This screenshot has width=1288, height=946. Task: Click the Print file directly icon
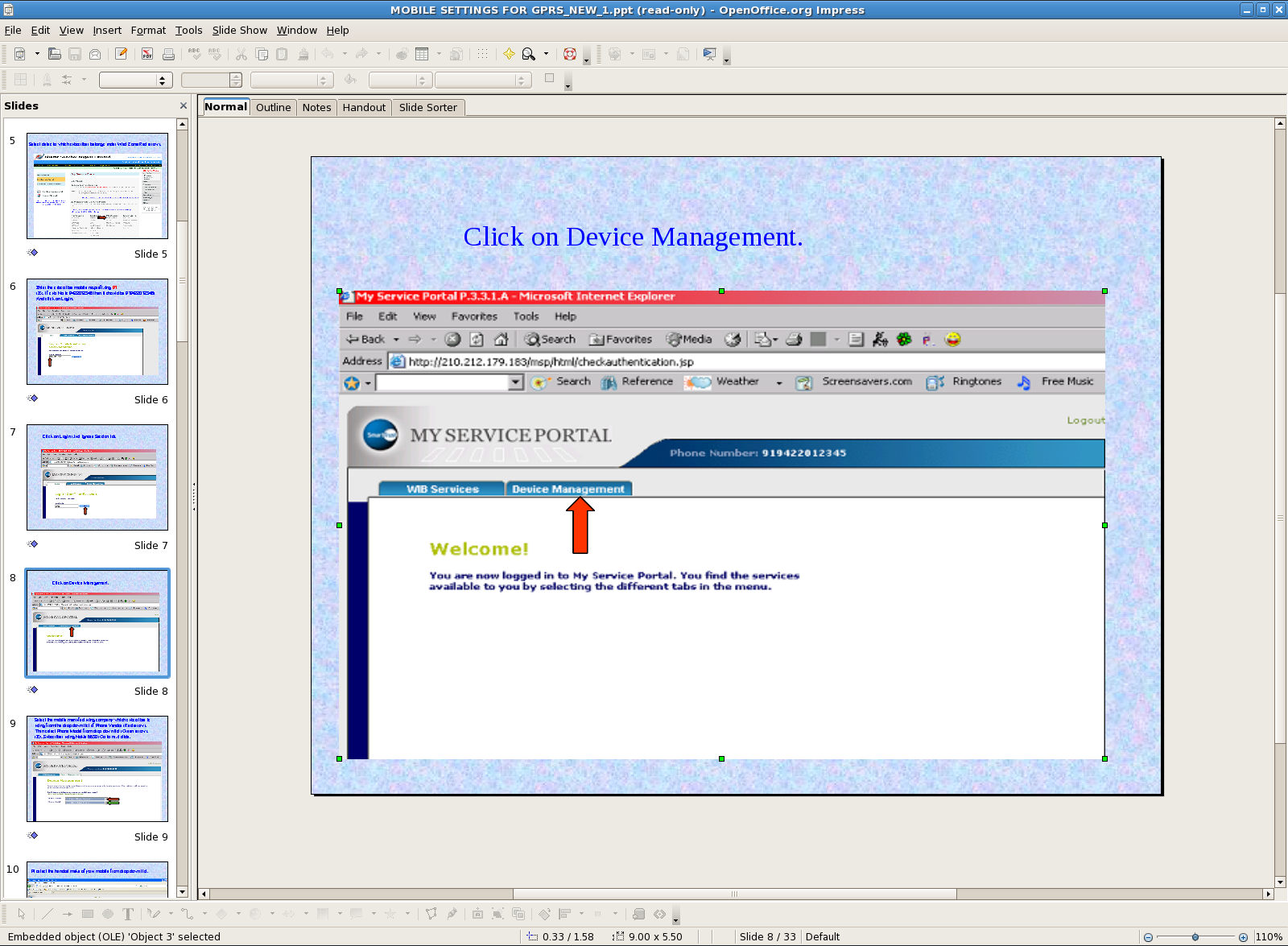click(168, 54)
